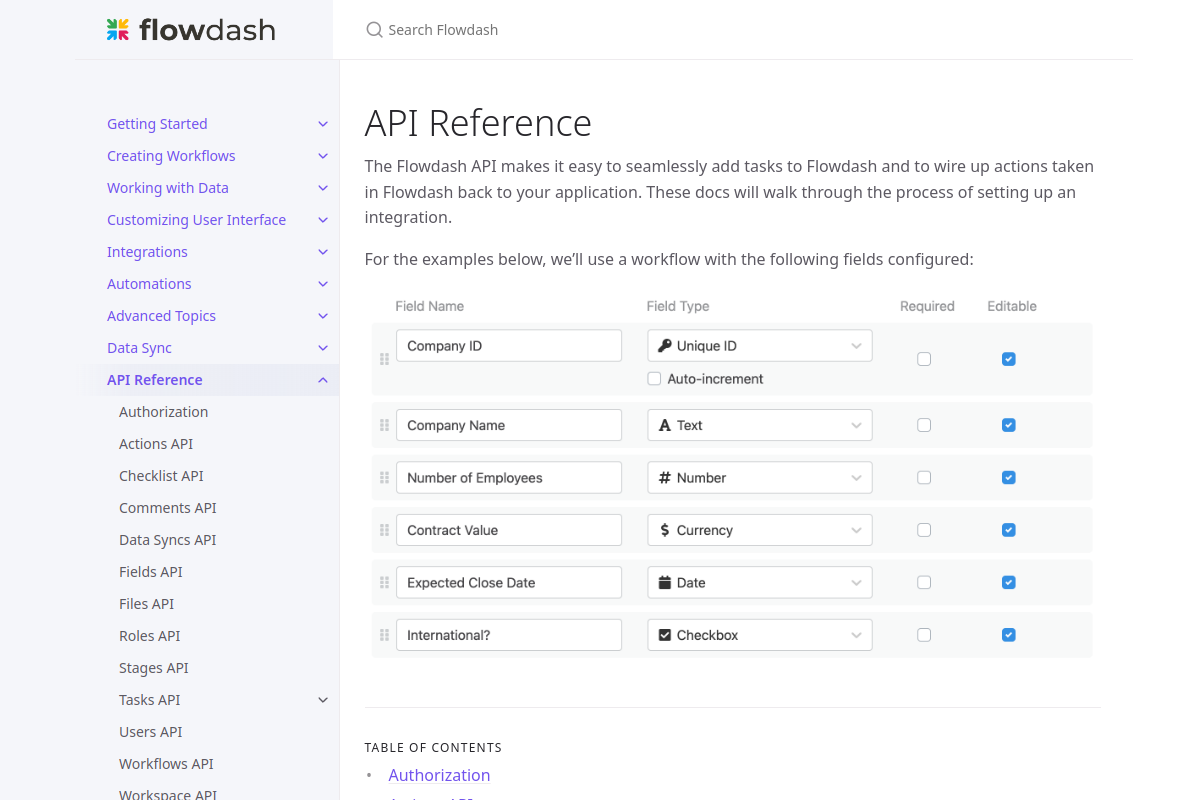
Task: Open the Getting Started section link
Action: click(x=157, y=124)
